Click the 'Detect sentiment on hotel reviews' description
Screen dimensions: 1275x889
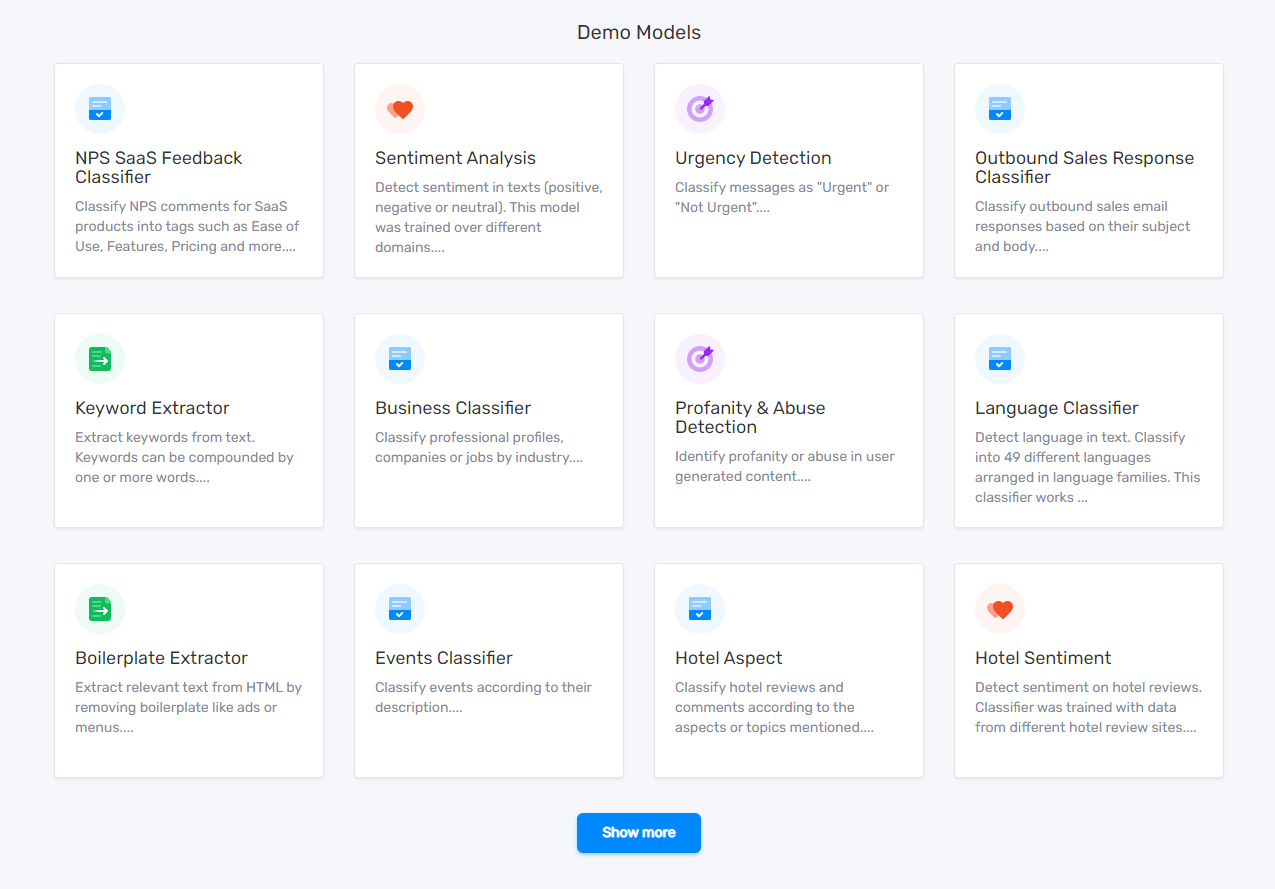(x=1088, y=707)
